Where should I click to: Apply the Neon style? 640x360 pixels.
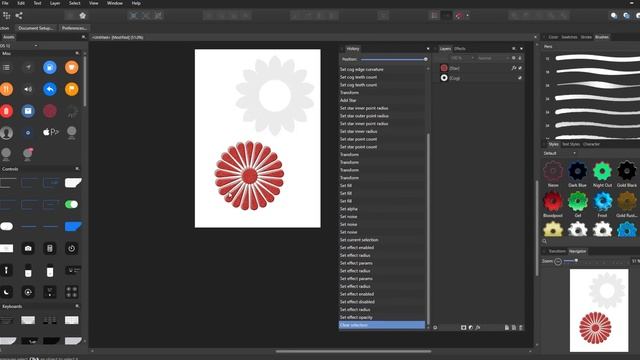click(553, 171)
